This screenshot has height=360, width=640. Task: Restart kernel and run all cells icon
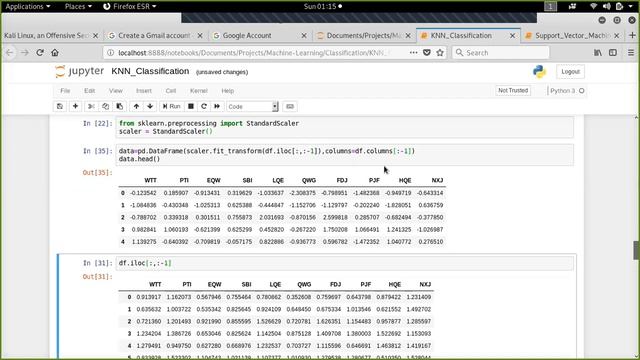(217, 107)
